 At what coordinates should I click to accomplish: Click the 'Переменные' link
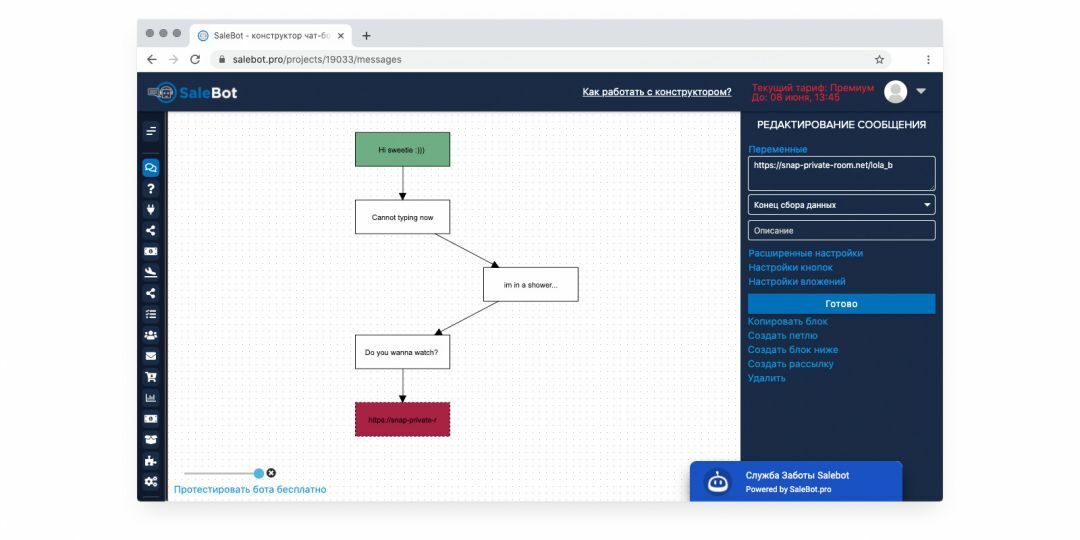(778, 149)
